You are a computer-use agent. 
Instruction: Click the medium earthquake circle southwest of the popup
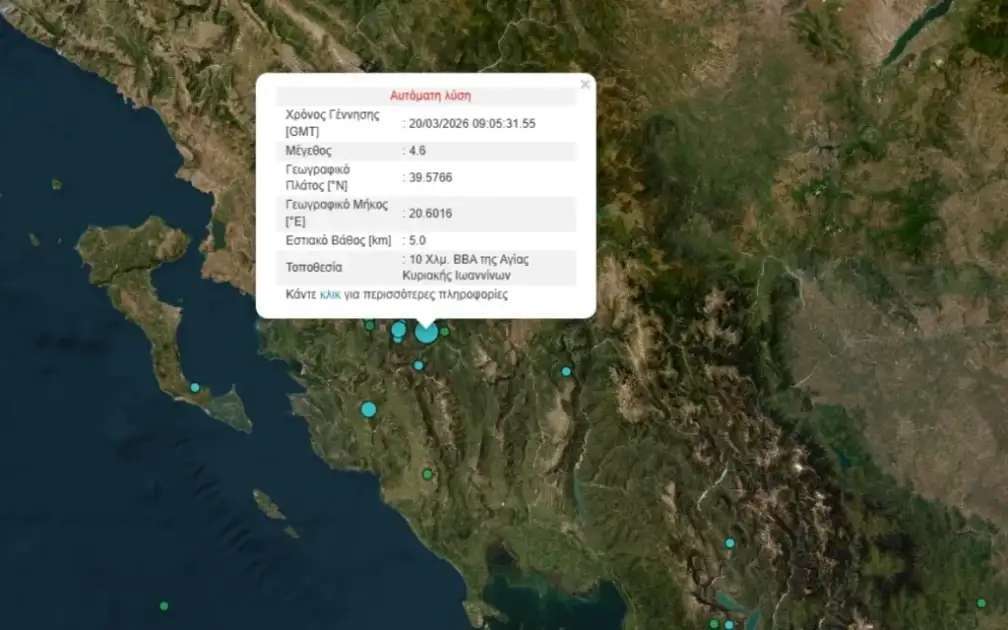(368, 410)
